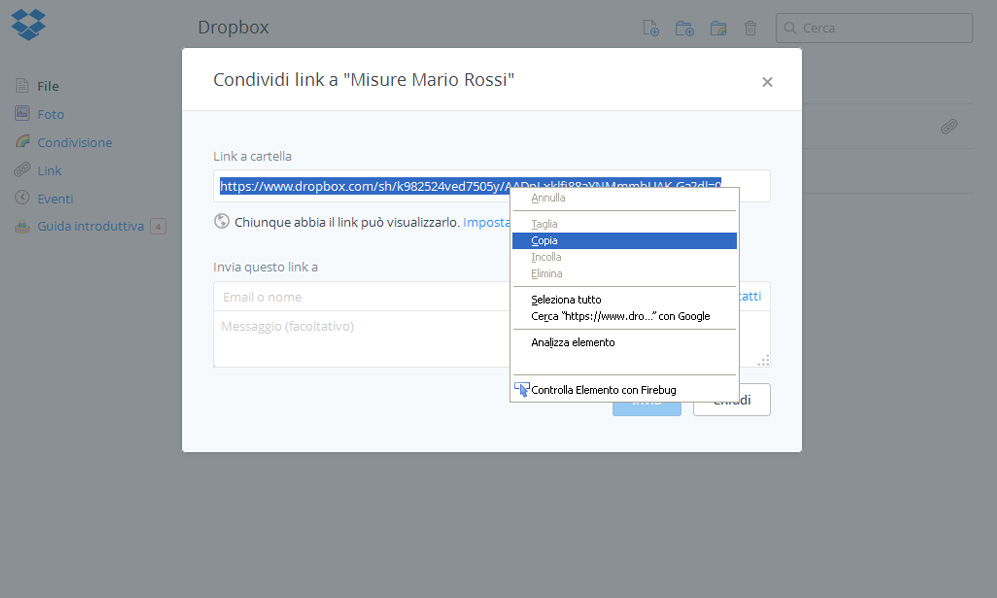Screen dimensions: 997x598
Task: Open Condivisione in the sidebar
Action: tap(74, 142)
